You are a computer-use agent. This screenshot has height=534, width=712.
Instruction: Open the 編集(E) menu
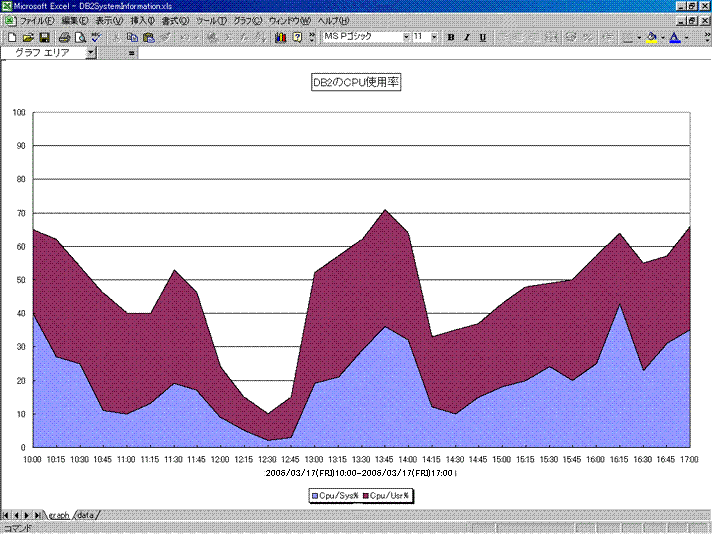click(x=74, y=21)
